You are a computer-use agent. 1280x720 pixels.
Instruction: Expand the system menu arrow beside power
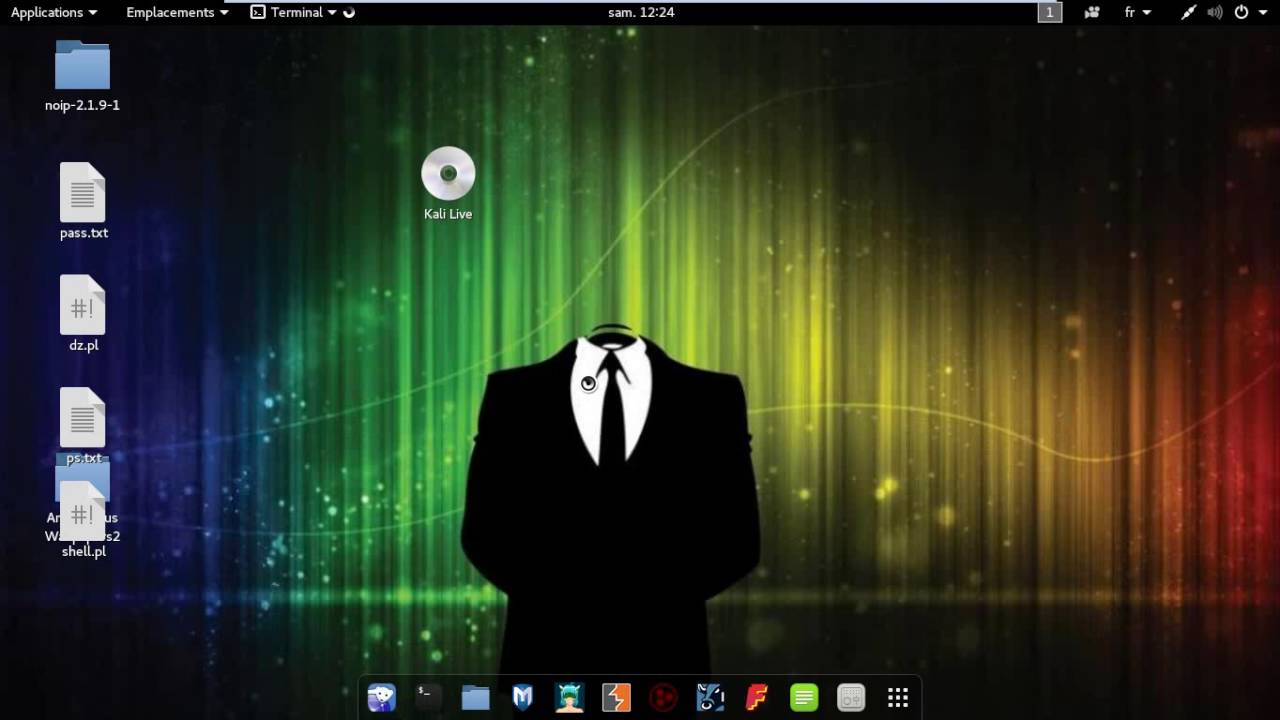pyautogui.click(x=1262, y=12)
